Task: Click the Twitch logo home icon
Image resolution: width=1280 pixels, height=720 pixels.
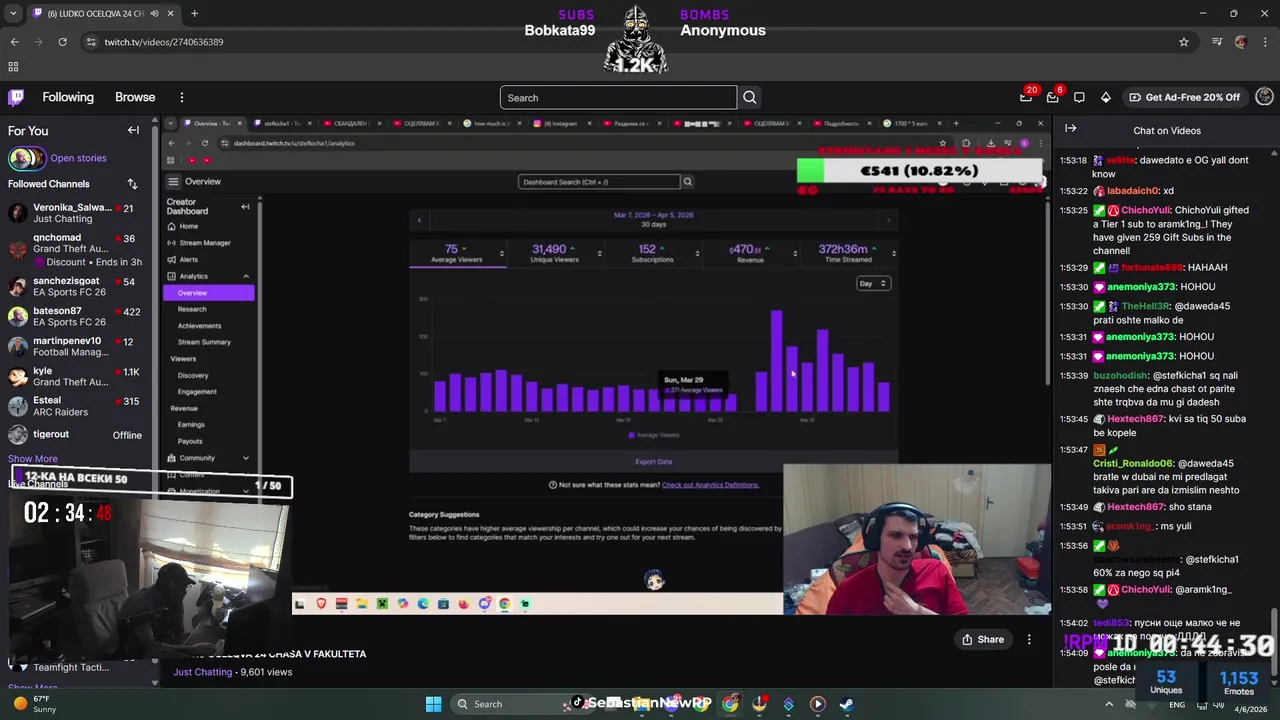Action: point(16,97)
